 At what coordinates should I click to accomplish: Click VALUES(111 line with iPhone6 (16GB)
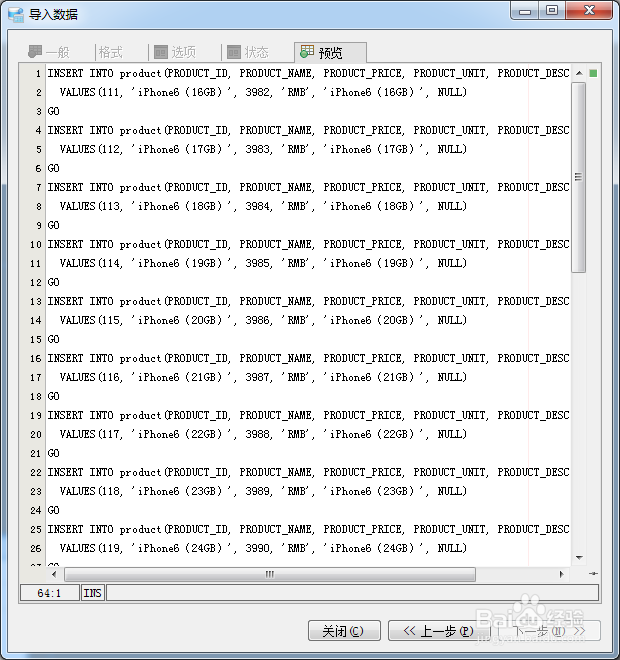point(263,92)
